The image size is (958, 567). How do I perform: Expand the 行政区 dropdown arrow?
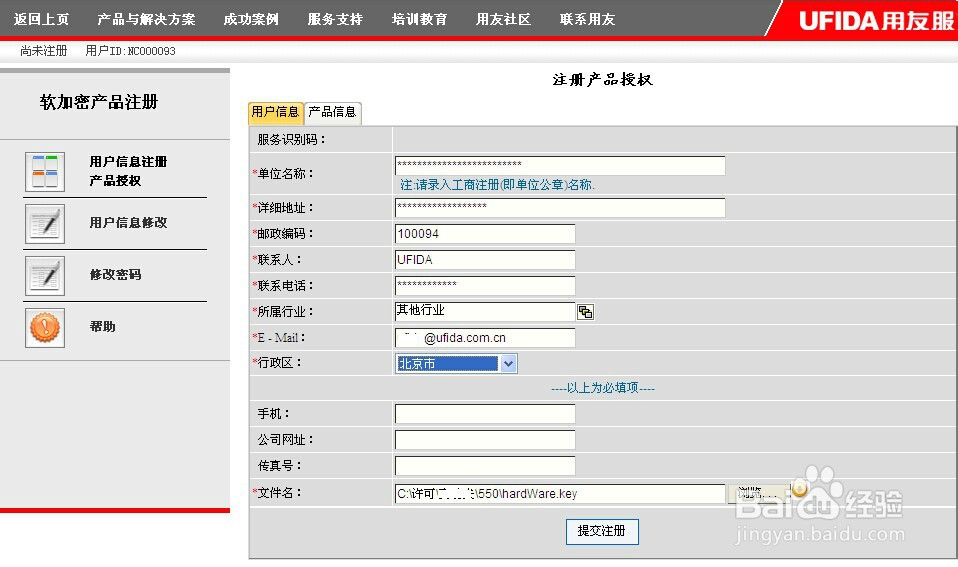pos(508,364)
